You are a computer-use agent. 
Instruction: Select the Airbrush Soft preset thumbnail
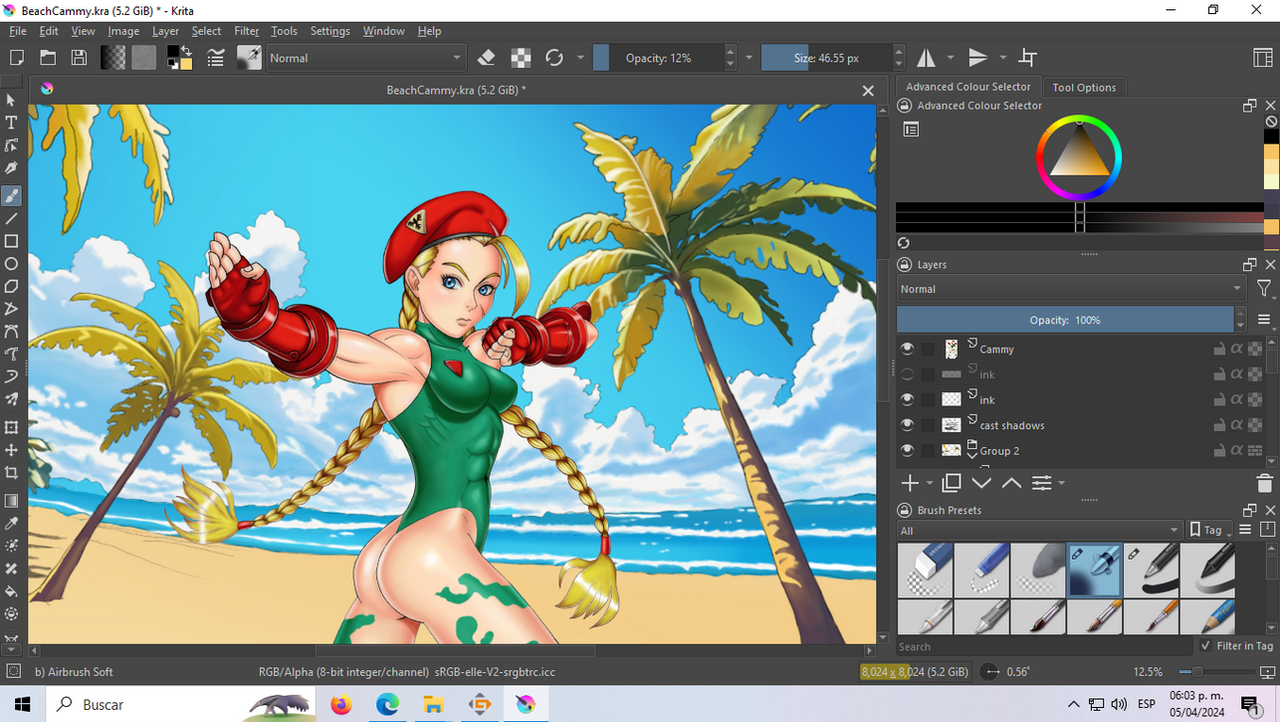tap(1094, 571)
